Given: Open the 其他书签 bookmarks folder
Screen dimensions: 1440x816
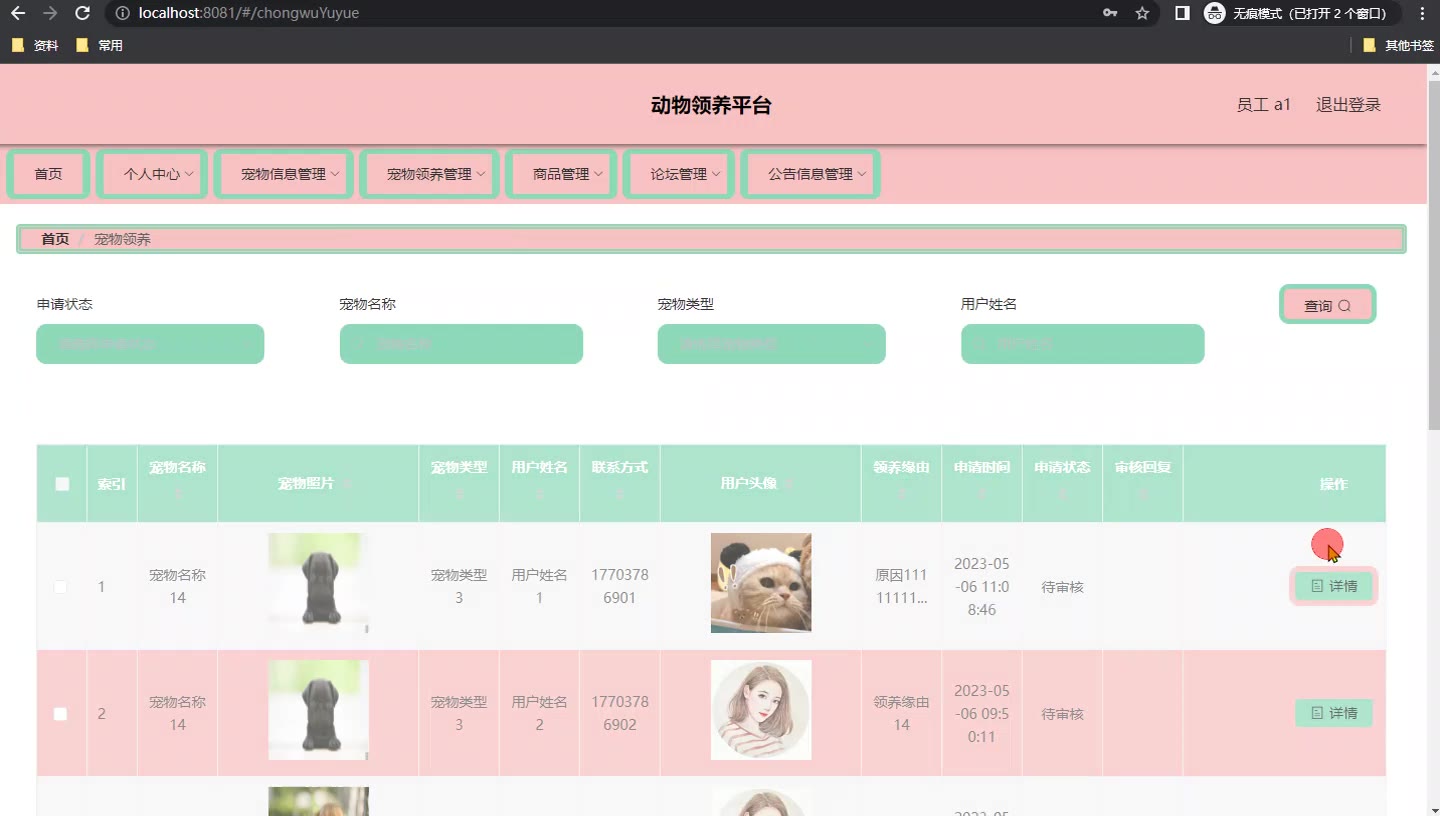Looking at the screenshot, I should tap(1398, 45).
